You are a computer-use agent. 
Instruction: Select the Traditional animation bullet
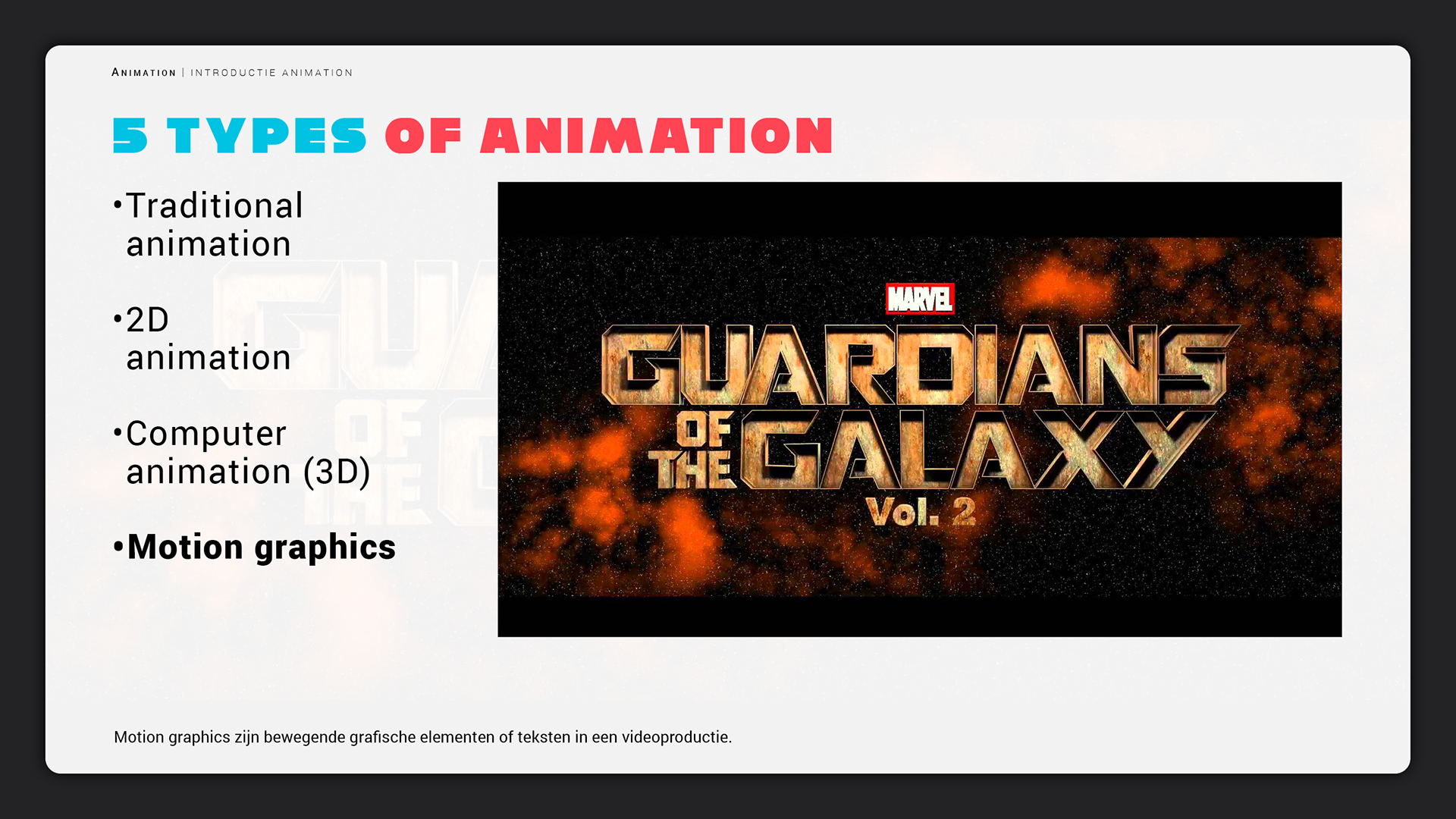[214, 224]
